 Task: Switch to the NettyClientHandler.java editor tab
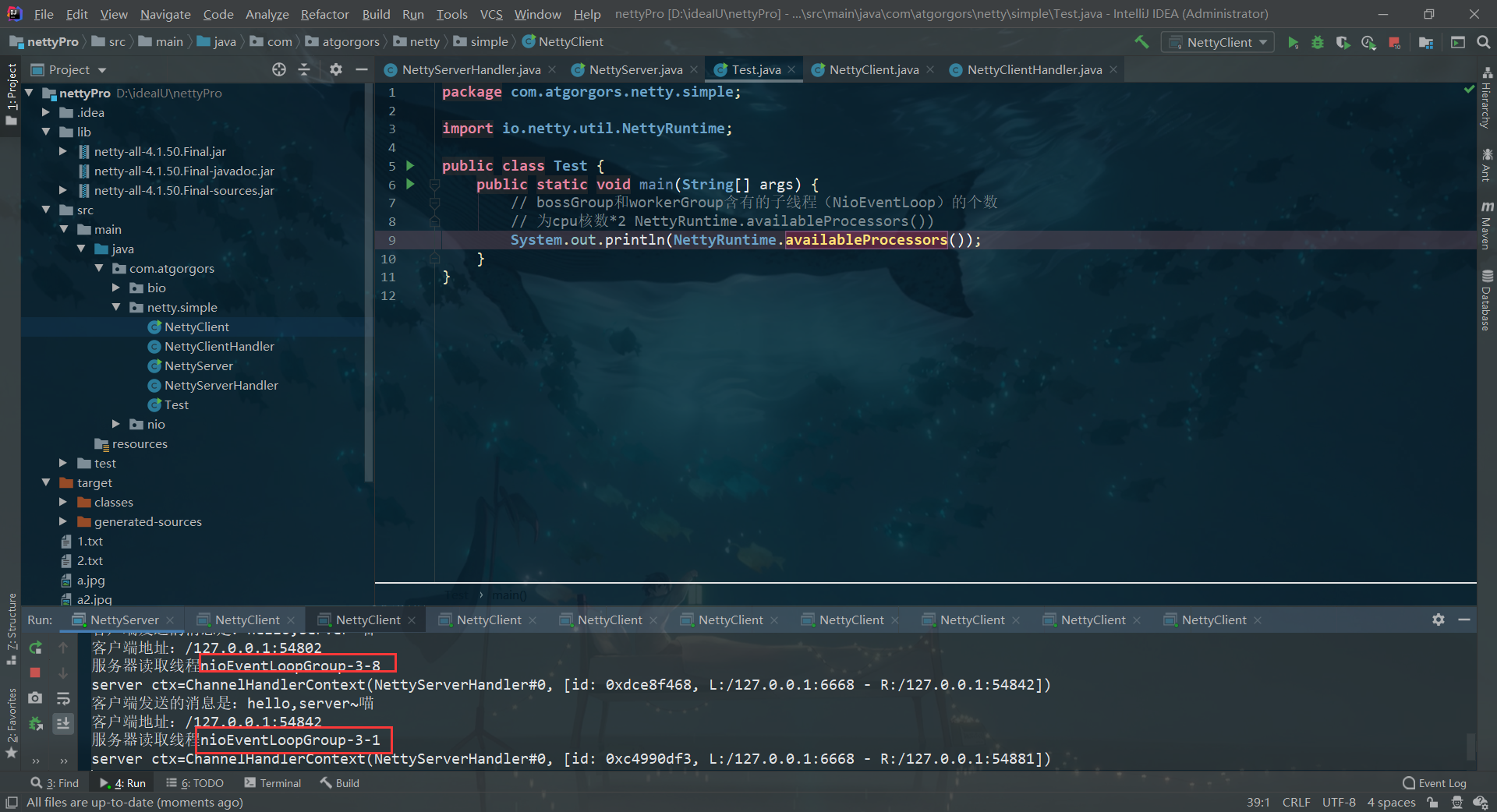click(x=1034, y=69)
